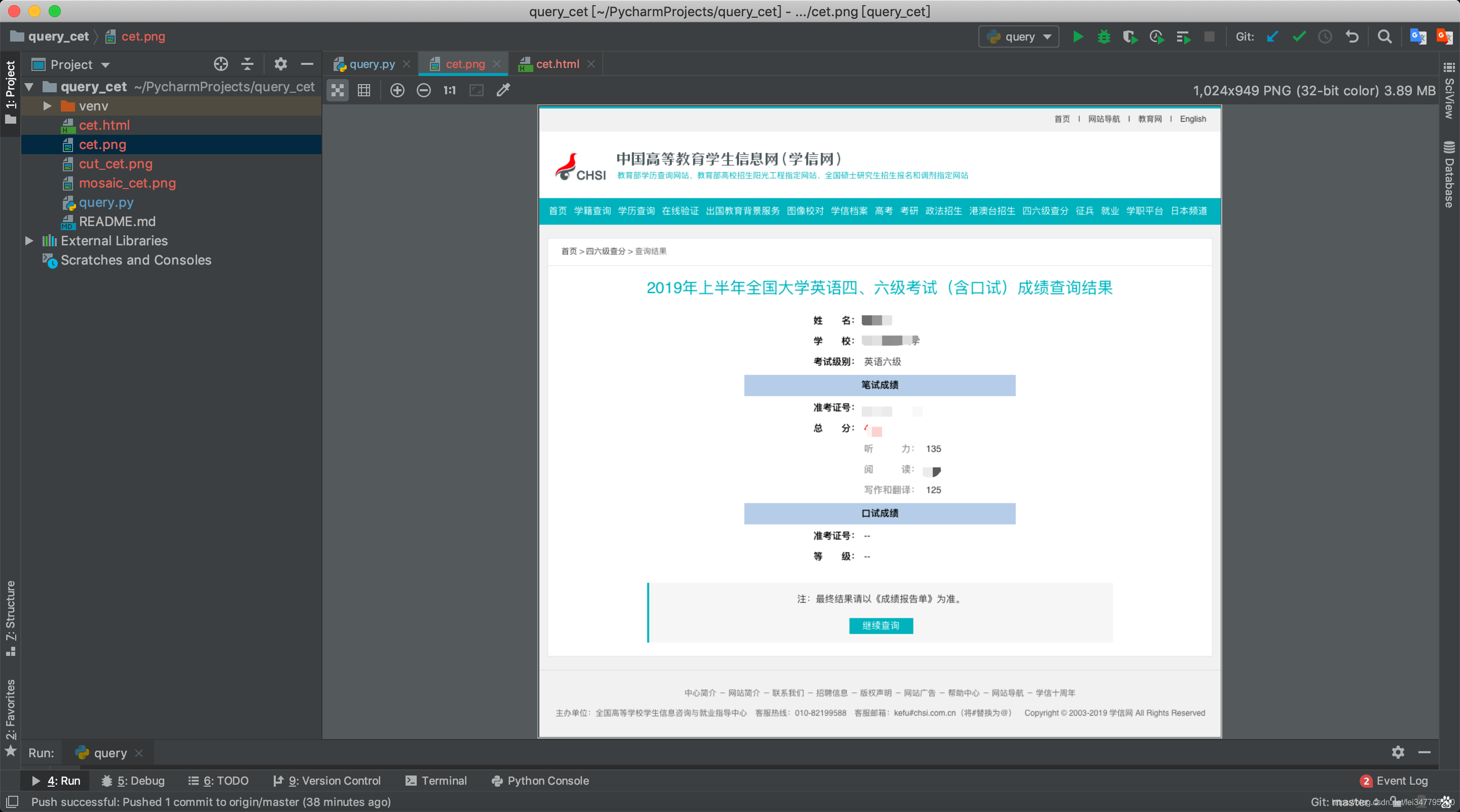Select mosaic_cet.png in the project tree

click(x=128, y=183)
